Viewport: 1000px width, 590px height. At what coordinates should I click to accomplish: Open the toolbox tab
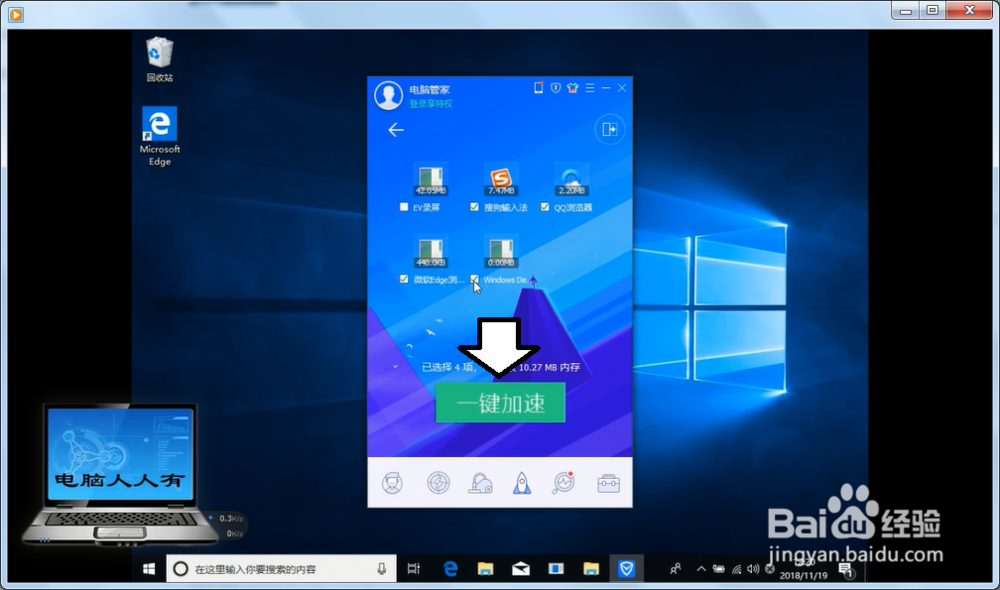pos(608,483)
